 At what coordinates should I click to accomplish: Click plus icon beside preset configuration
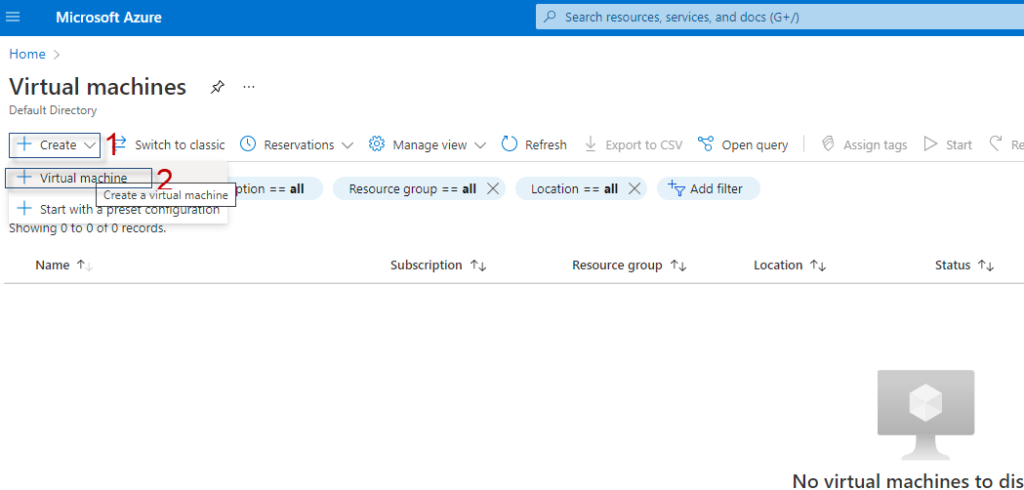[24, 209]
